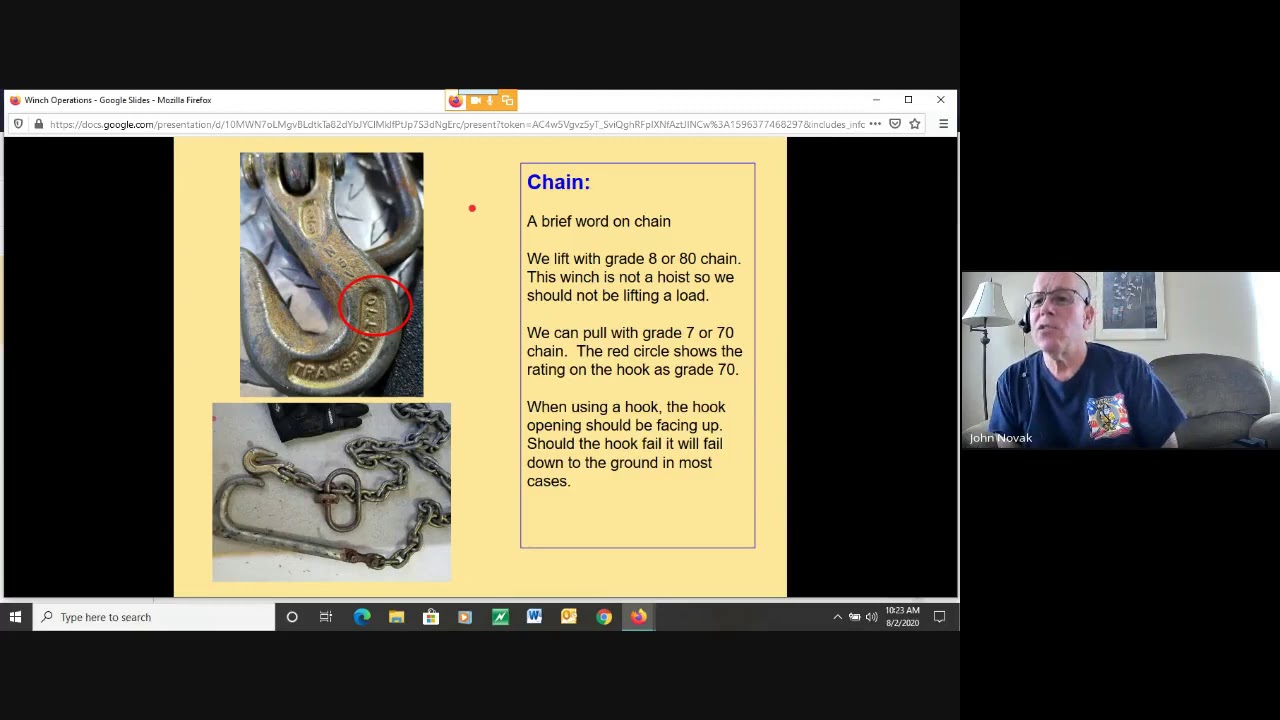Open the Action Center notifications icon

(939, 617)
